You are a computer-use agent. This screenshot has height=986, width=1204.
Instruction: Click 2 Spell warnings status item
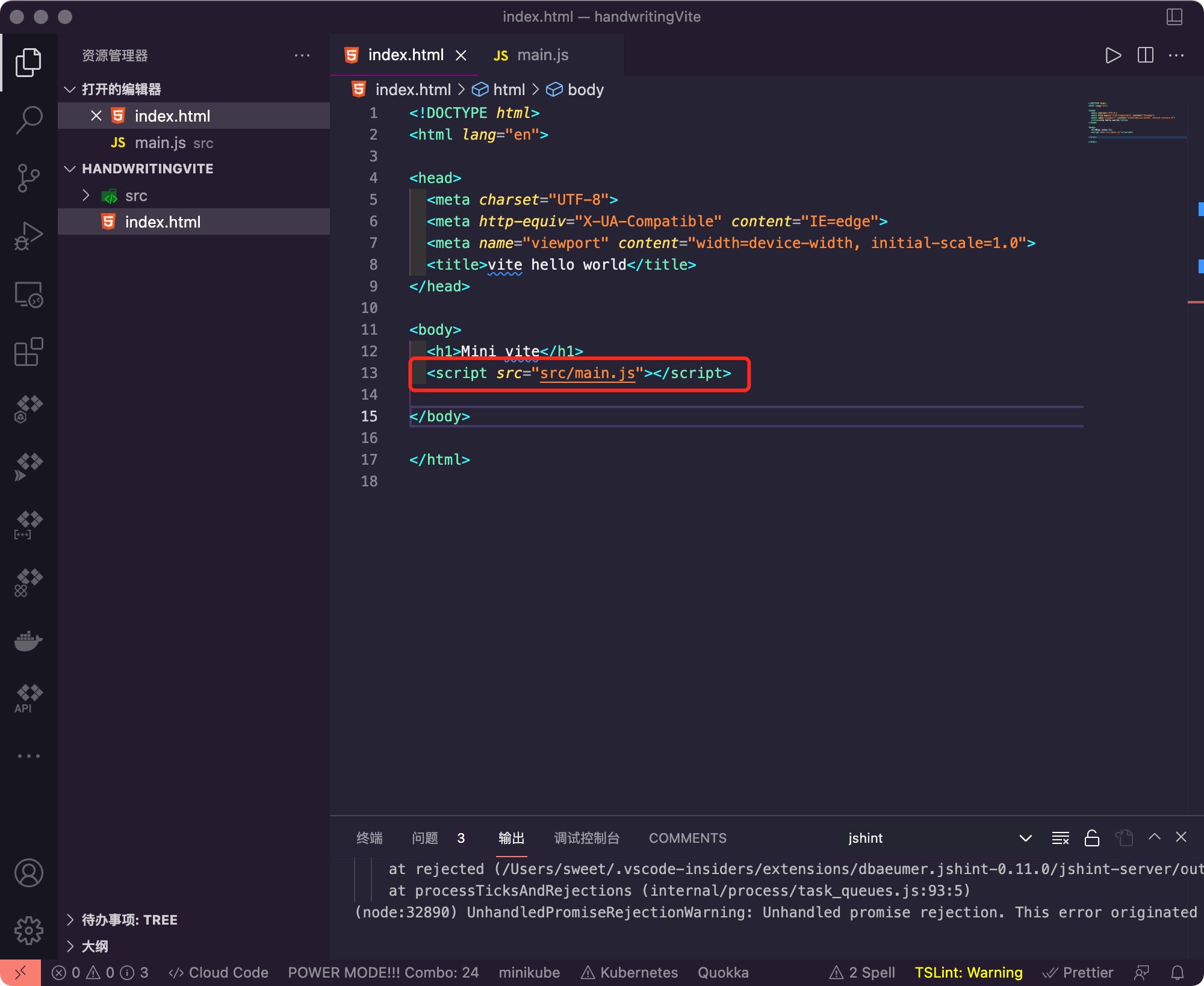(862, 973)
